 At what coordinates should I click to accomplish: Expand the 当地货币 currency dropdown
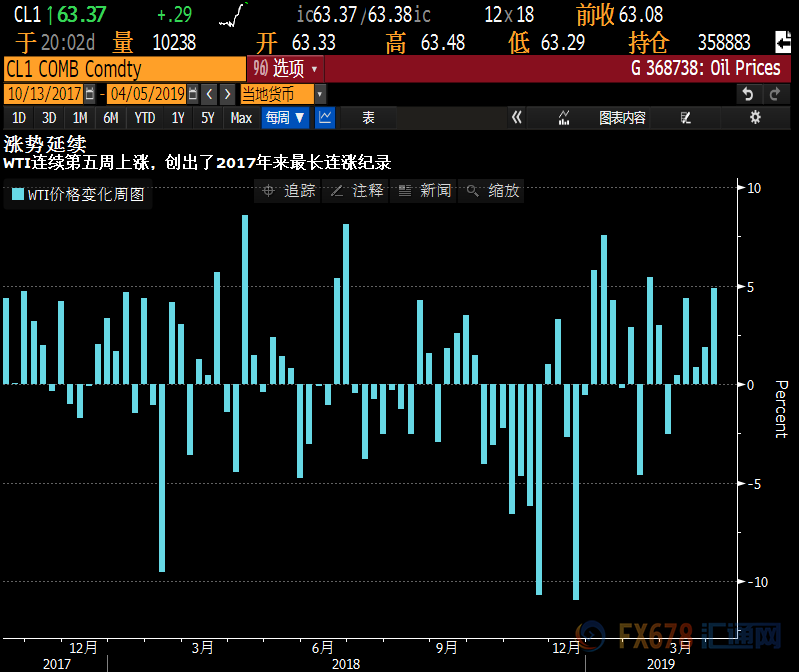[x=282, y=94]
